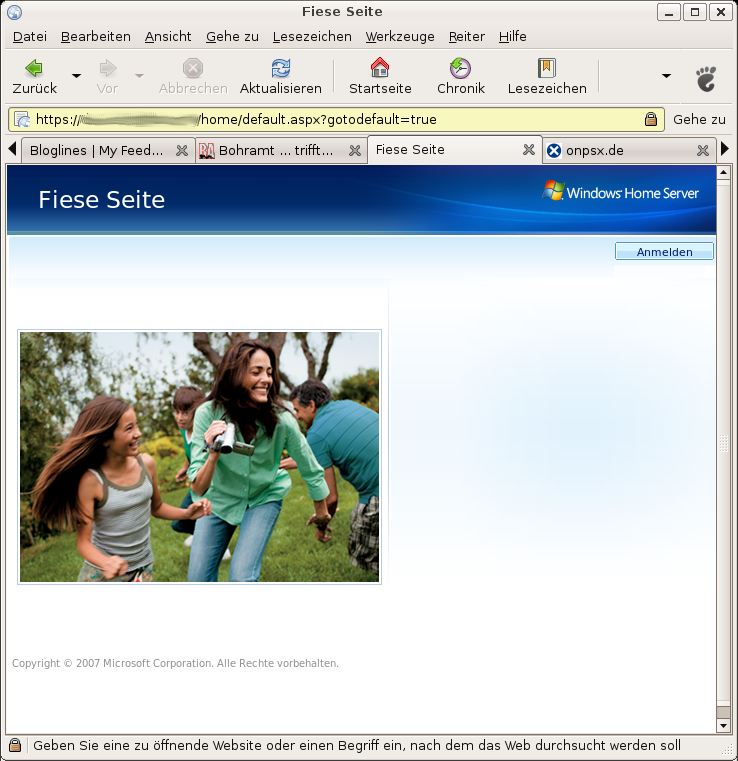
Task: Close the Bloglines tab
Action: click(182, 151)
